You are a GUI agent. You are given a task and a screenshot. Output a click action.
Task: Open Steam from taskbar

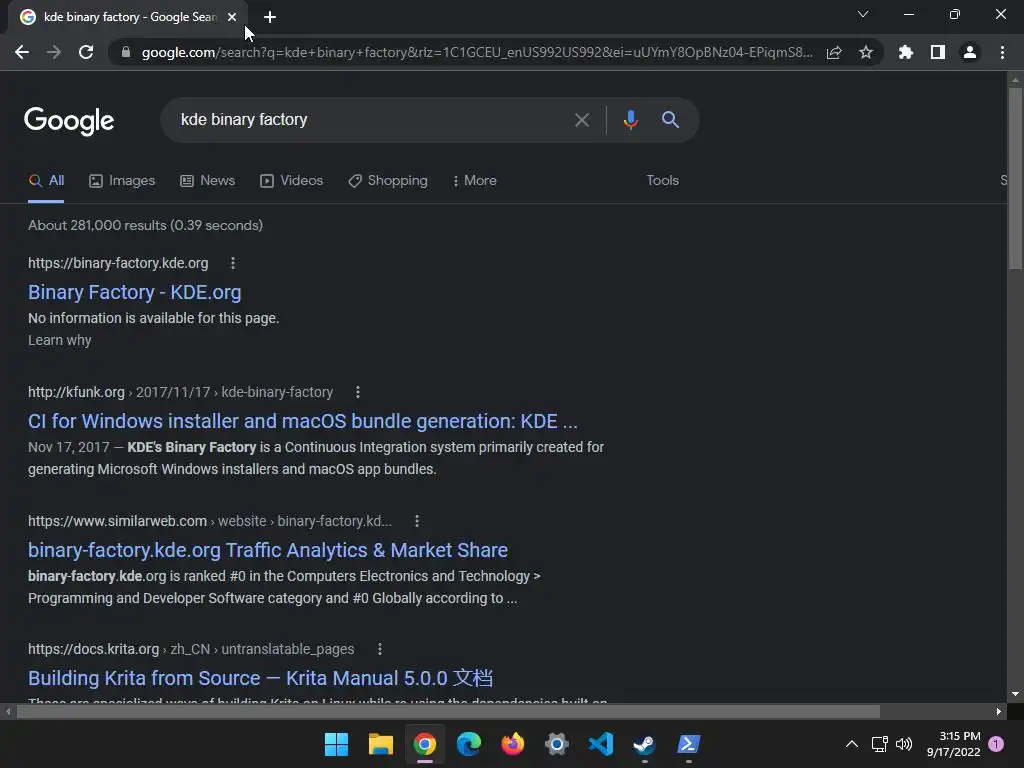[x=645, y=744]
